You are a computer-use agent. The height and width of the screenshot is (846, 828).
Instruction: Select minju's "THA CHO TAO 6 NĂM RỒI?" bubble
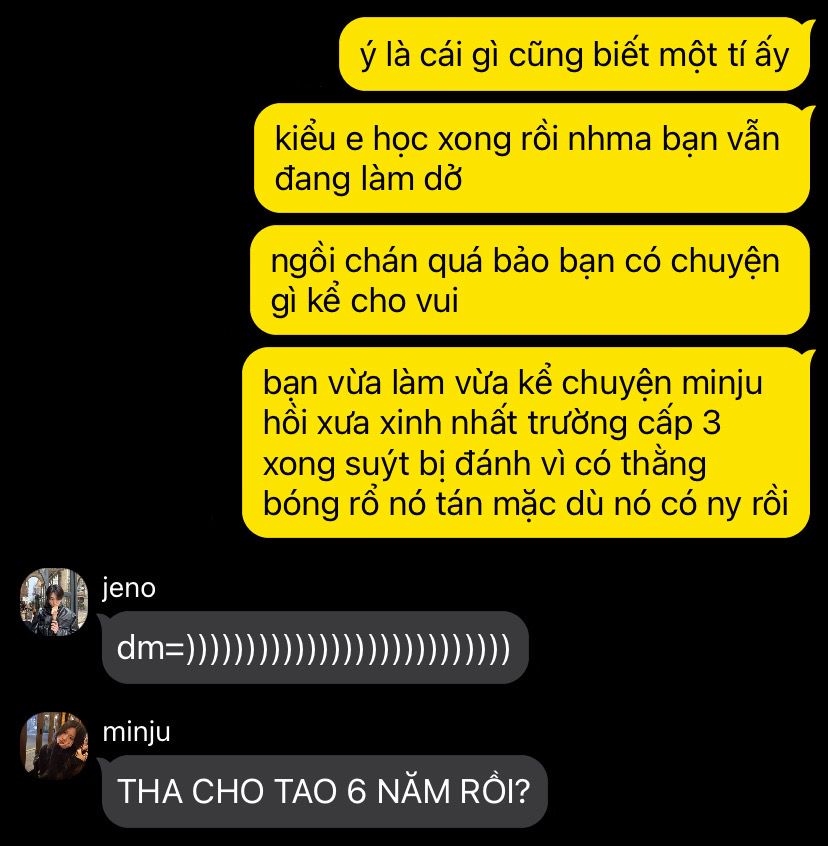point(325,791)
